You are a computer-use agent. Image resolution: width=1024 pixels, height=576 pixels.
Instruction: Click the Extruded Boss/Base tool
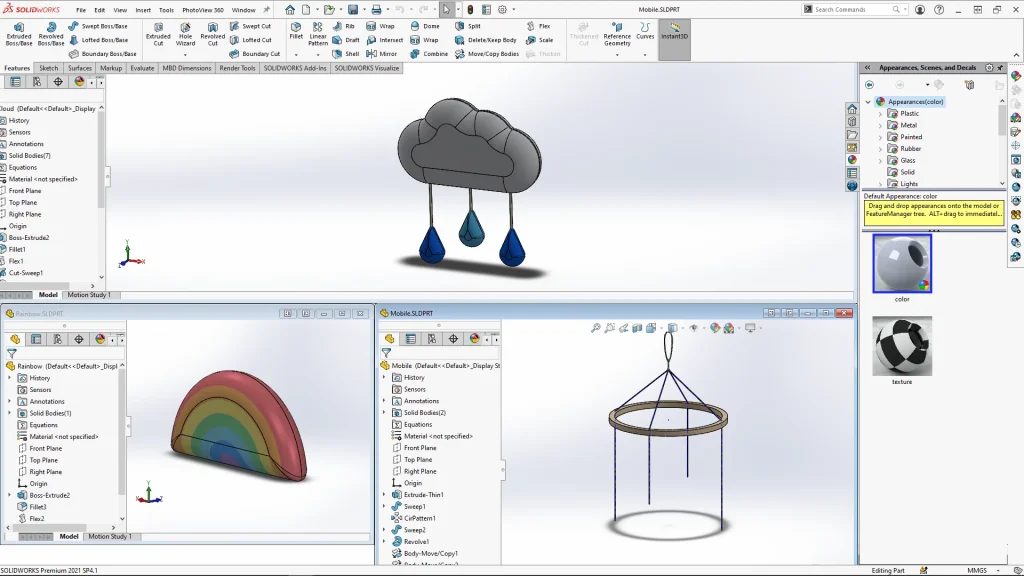18,34
